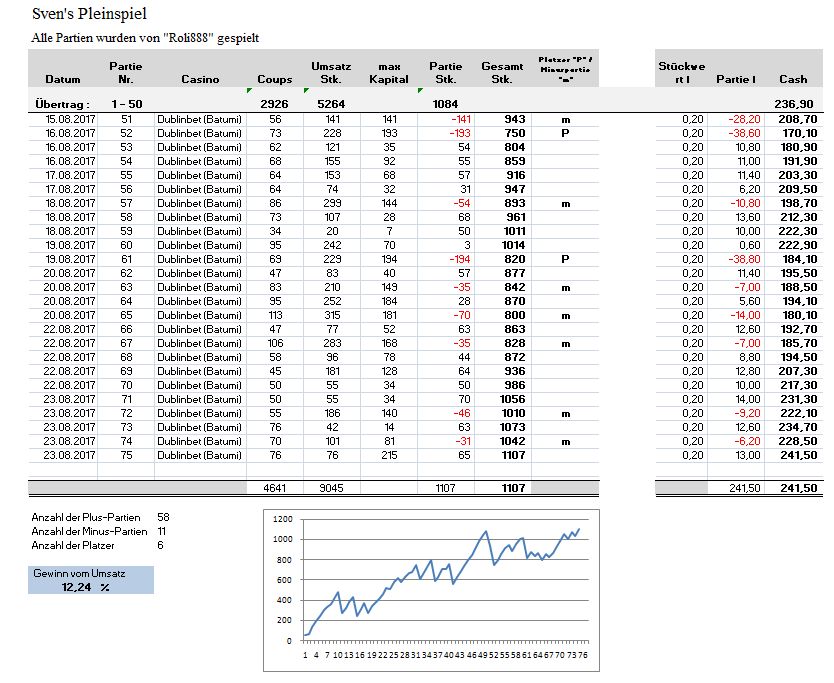Select the Partie Nr. 51 cell
The image size is (834, 683).
pyautogui.click(x=126, y=119)
